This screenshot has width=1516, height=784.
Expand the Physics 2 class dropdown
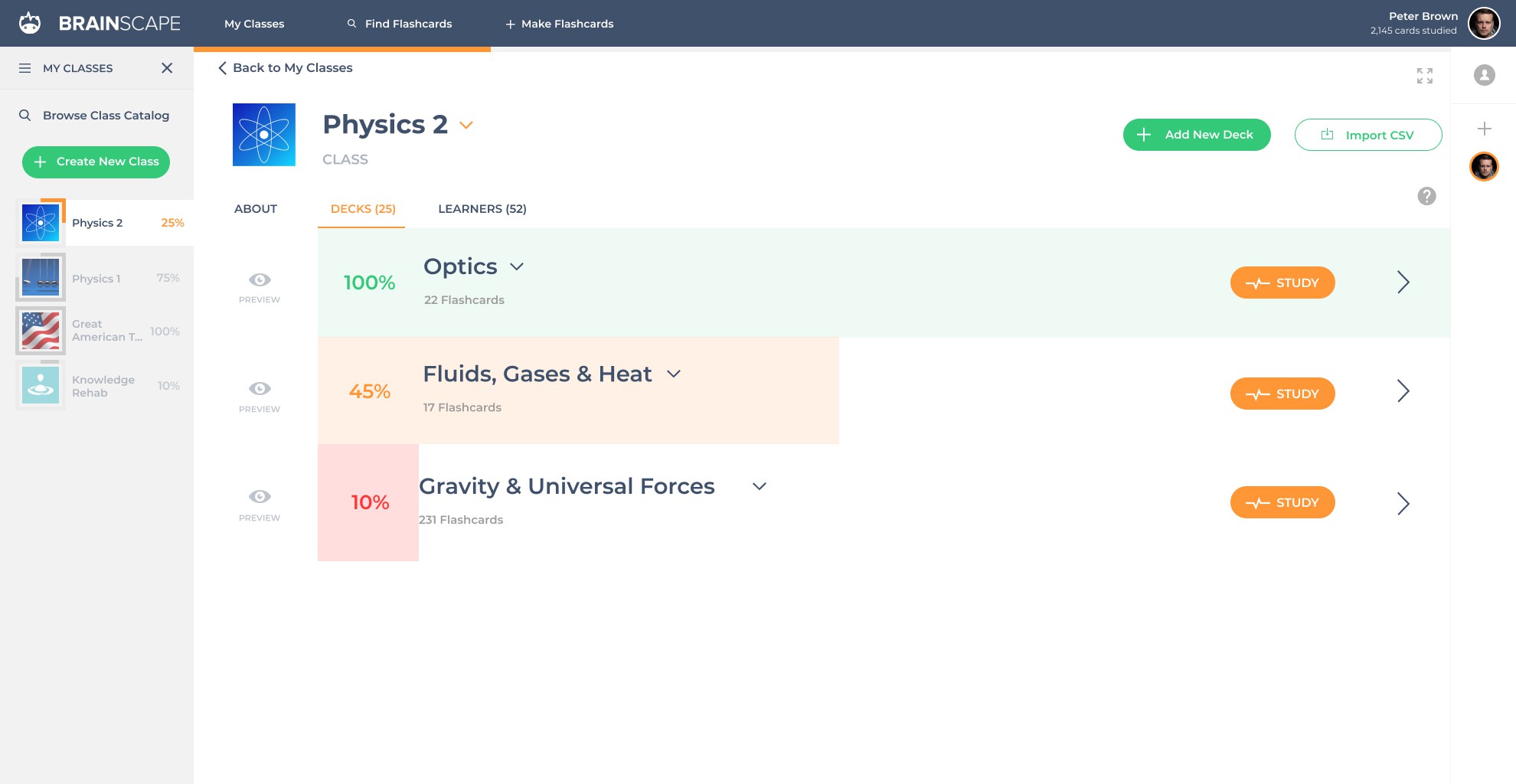coord(466,126)
